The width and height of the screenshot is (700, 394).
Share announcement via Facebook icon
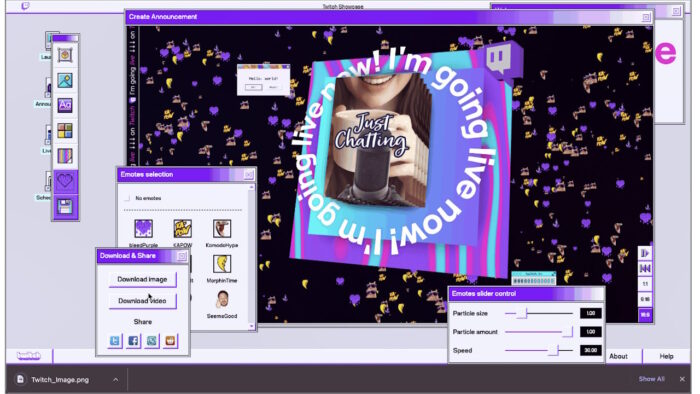(133, 341)
